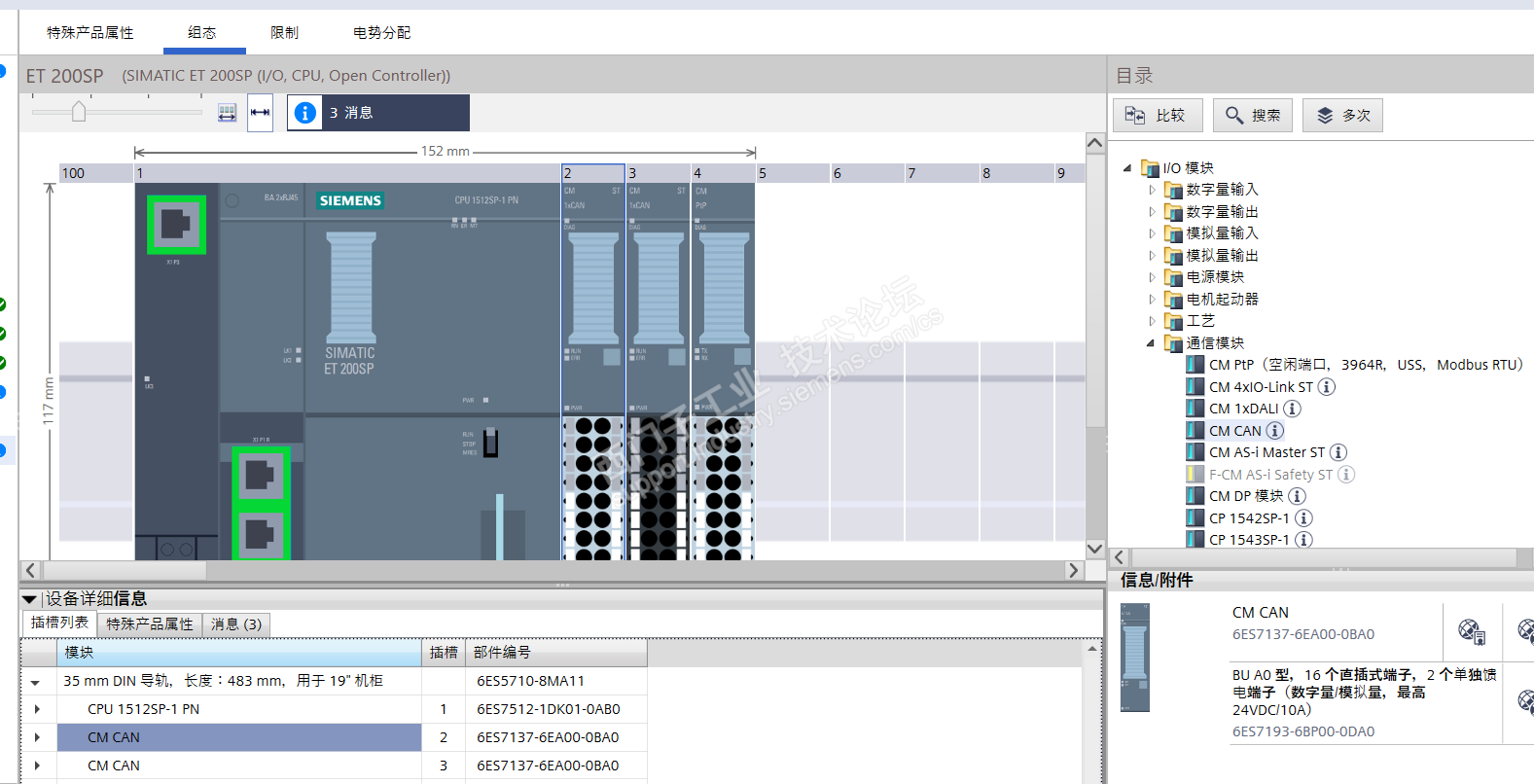Click the canvas horizontal scrollbar left arrow
This screenshot has width=1534, height=784.
coord(31,570)
